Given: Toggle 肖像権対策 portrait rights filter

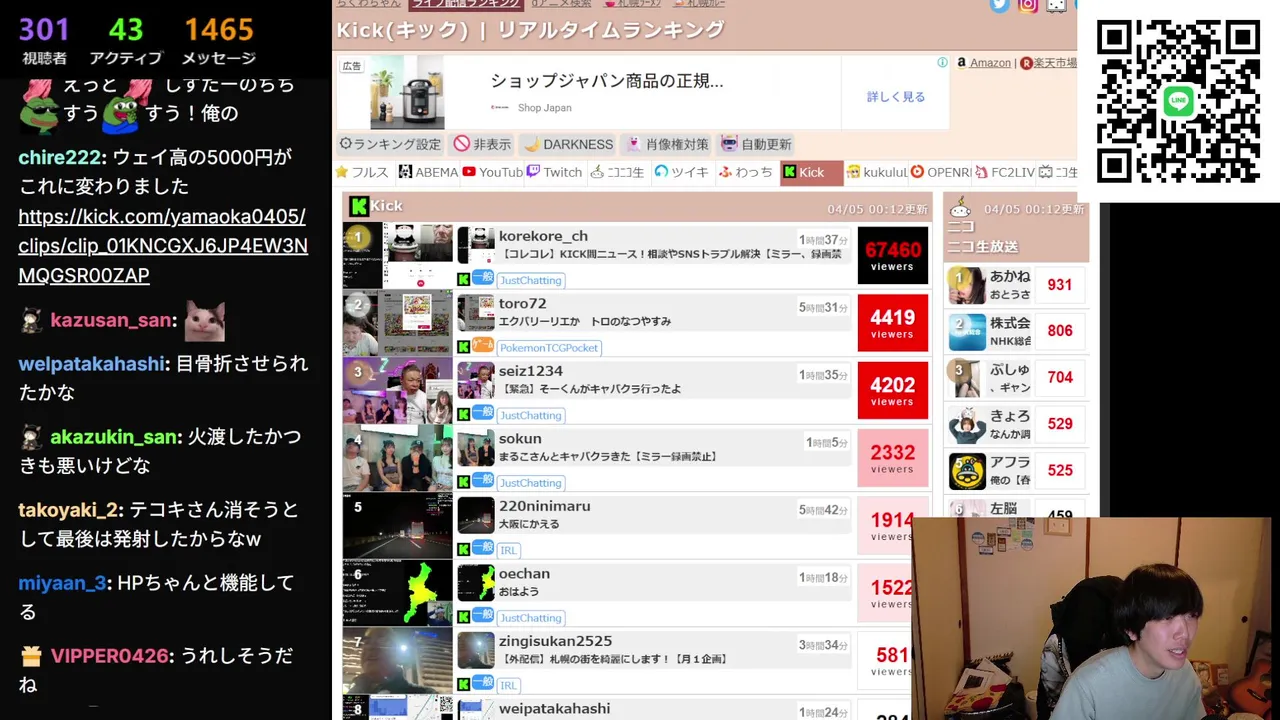Looking at the screenshot, I should pos(667,144).
